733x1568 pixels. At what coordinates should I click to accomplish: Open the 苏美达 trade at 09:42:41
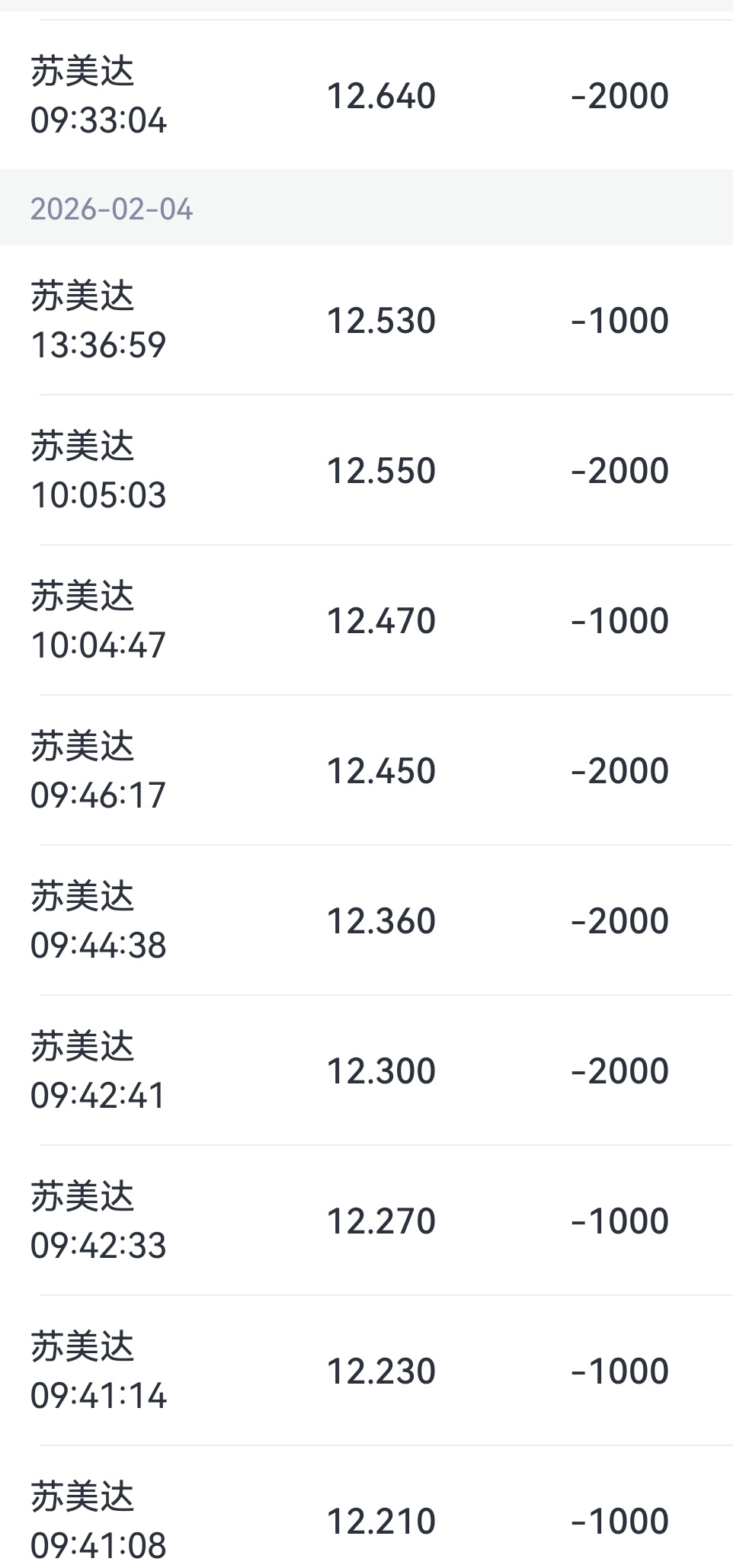[x=366, y=1070]
